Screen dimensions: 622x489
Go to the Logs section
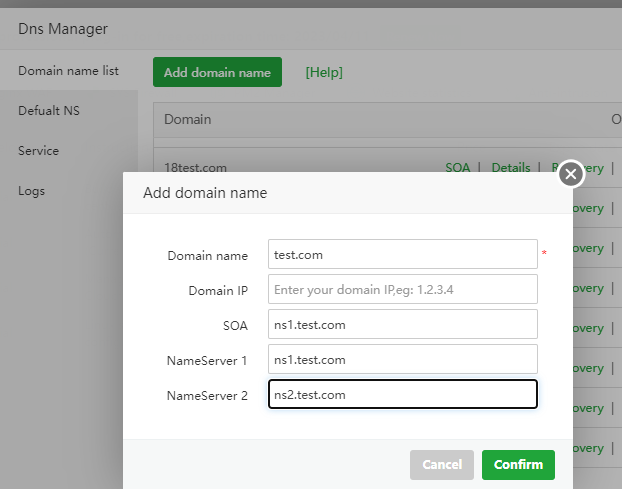click(x=31, y=191)
